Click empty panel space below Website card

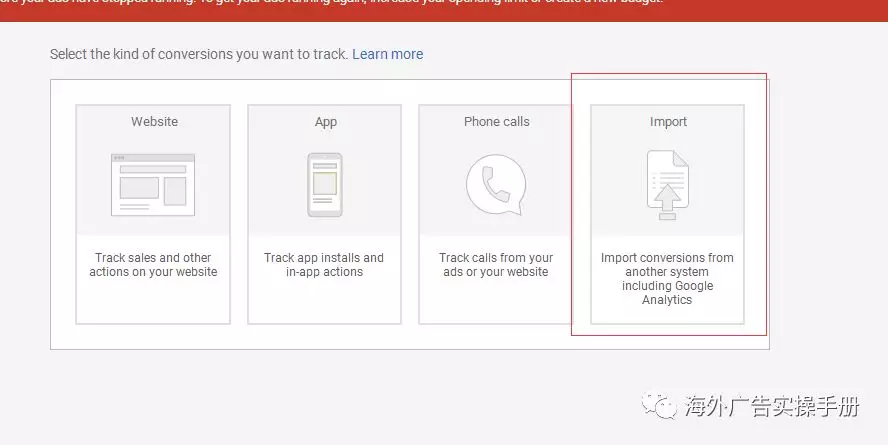[x=153, y=337]
